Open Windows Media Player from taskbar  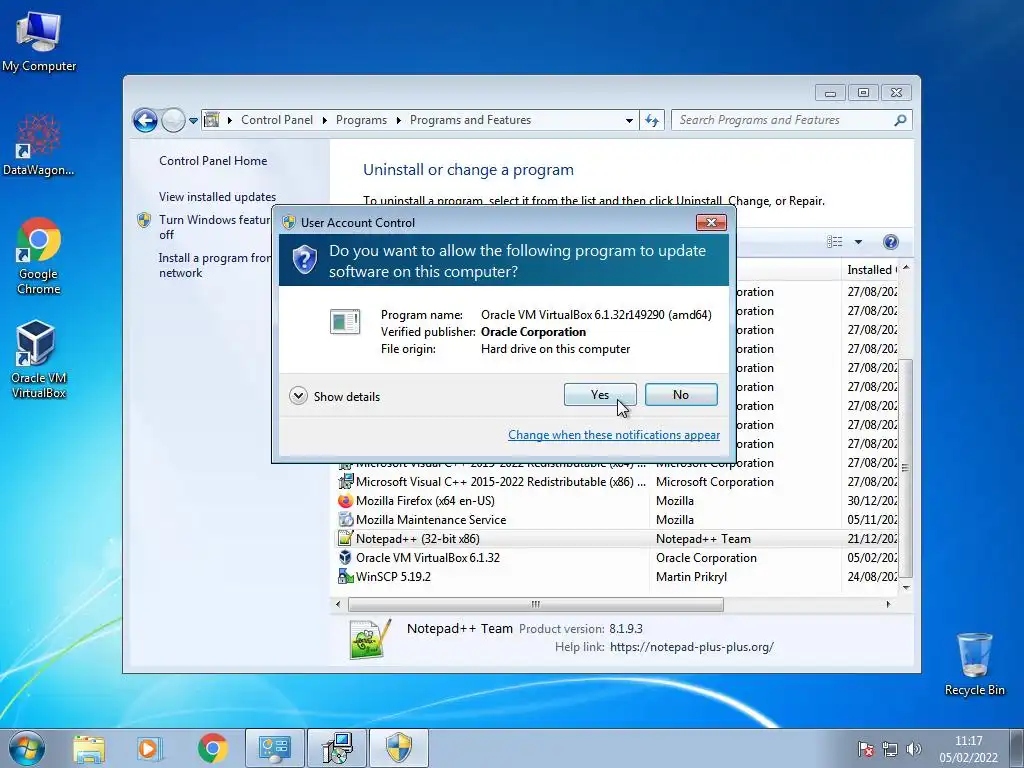tap(149, 749)
